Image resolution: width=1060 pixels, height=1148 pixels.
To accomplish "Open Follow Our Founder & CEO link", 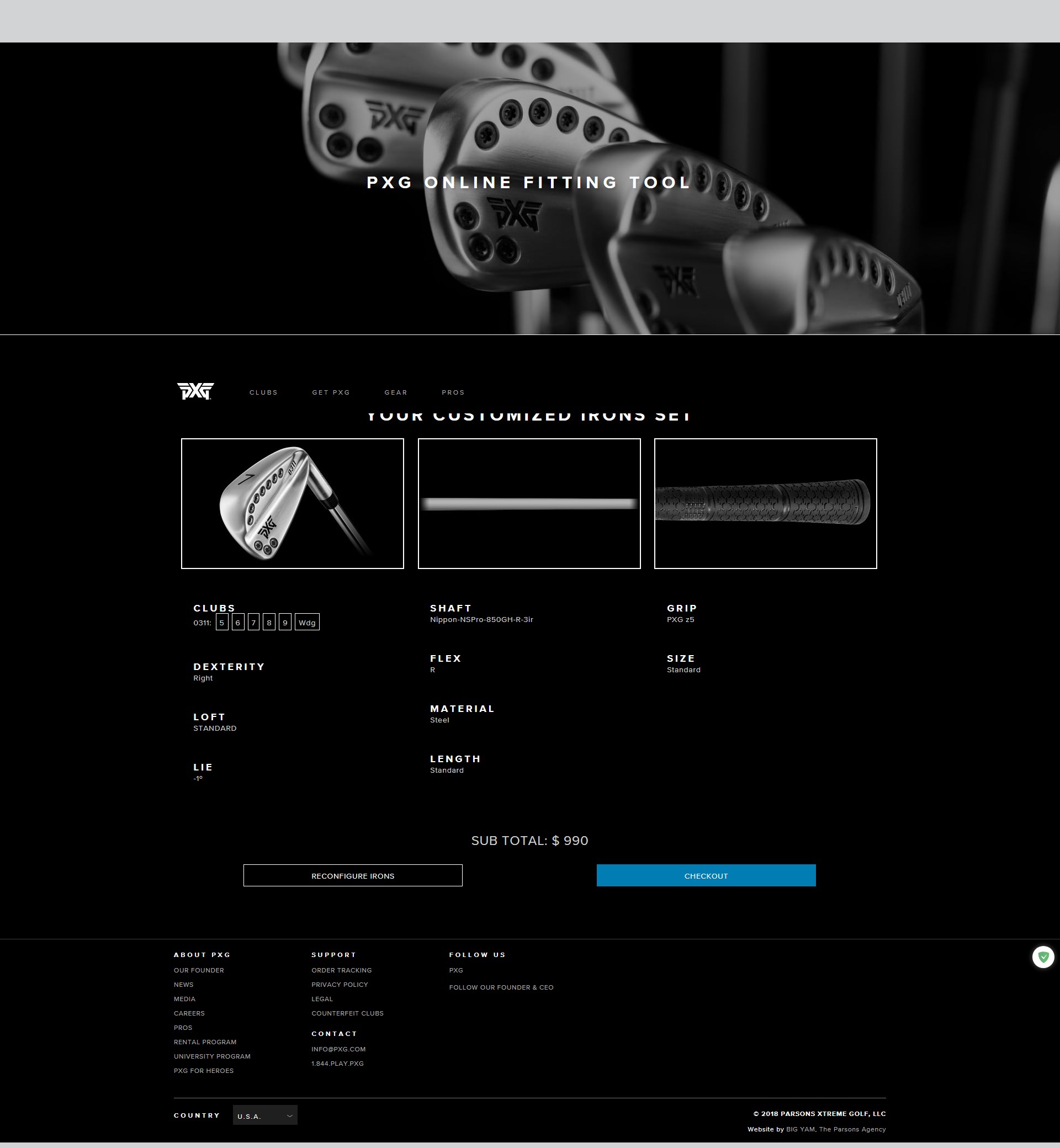I will (501, 987).
